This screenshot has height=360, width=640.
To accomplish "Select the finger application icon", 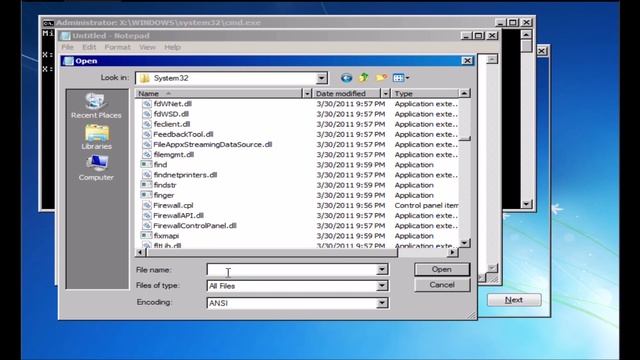I will point(146,195).
